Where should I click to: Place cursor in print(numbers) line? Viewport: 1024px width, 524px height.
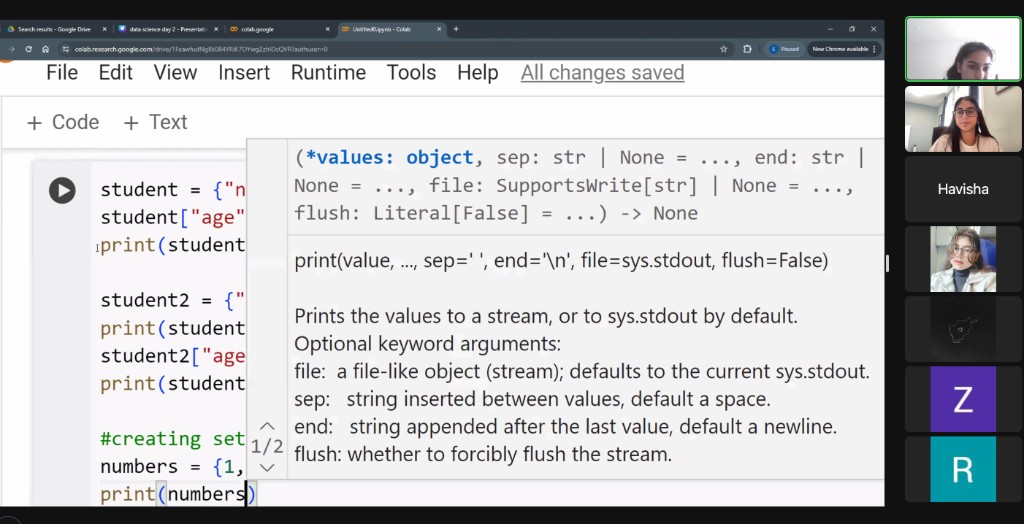click(178, 495)
